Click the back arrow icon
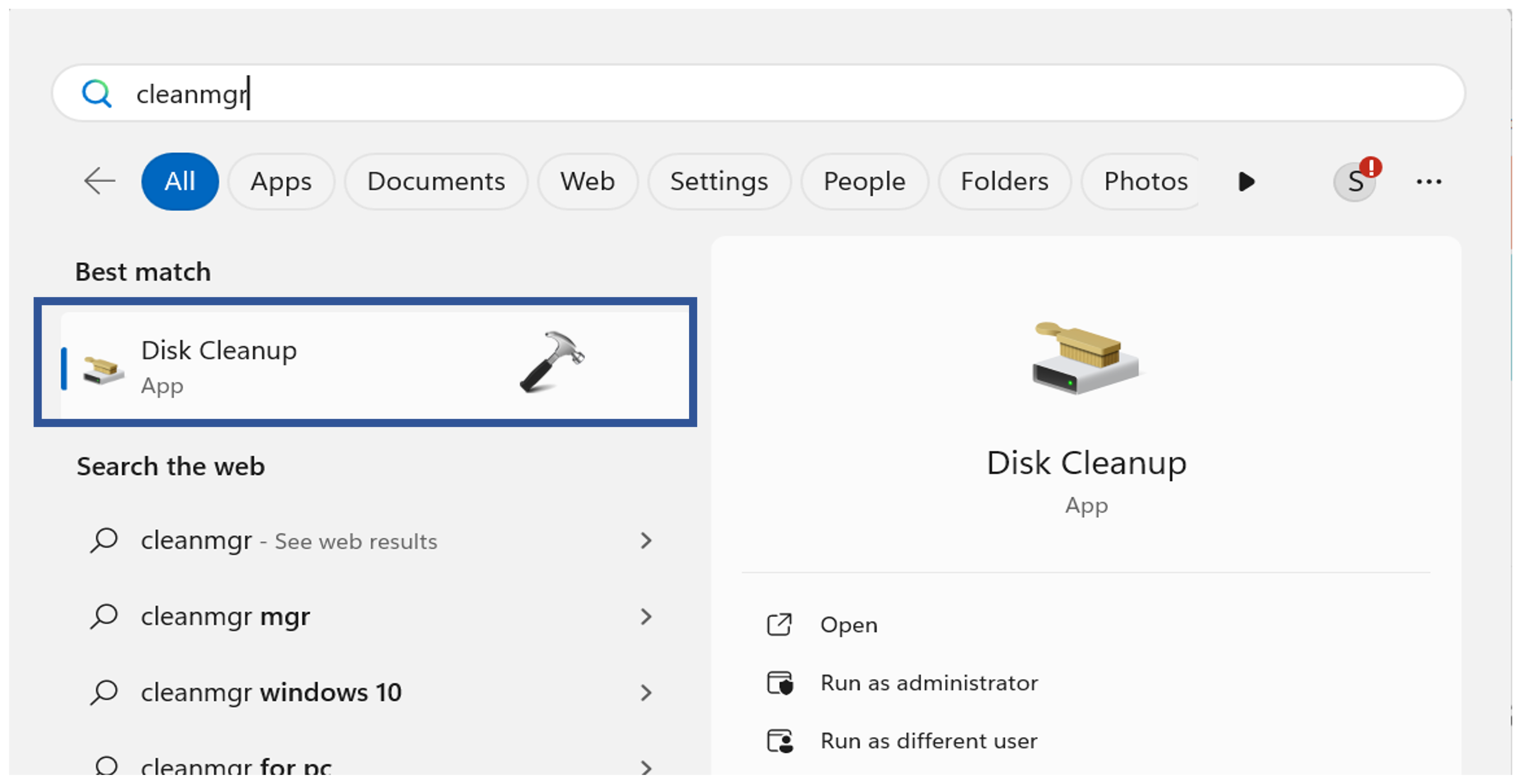The image size is (1521, 784). (99, 181)
